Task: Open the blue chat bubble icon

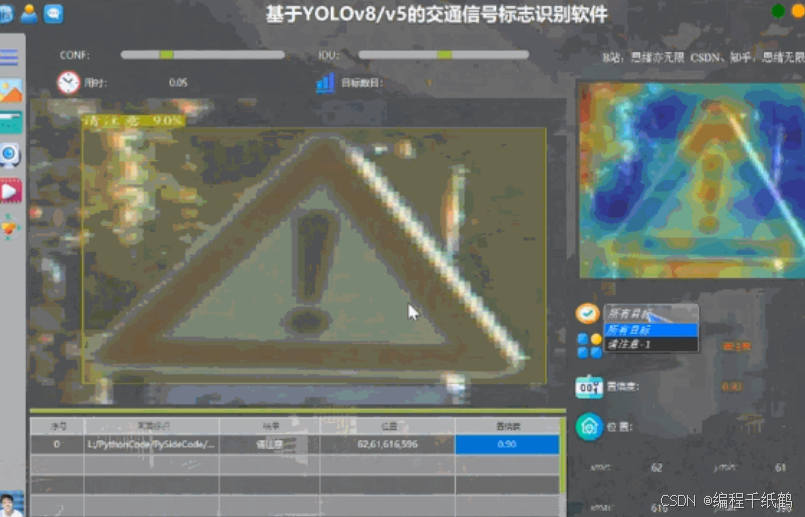Action: pyautogui.click(x=53, y=13)
